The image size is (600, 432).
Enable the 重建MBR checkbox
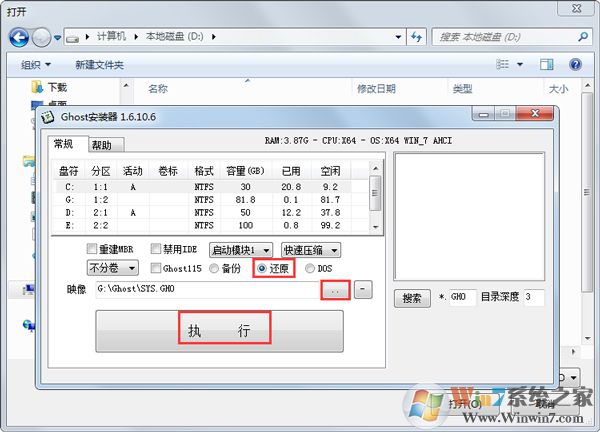tap(93, 249)
